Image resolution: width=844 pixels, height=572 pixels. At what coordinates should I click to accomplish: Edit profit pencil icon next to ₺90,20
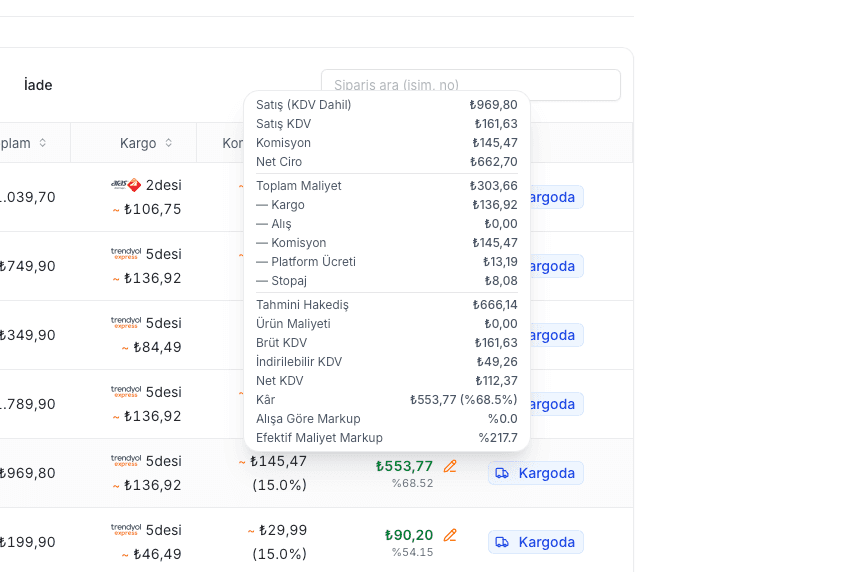pos(450,535)
